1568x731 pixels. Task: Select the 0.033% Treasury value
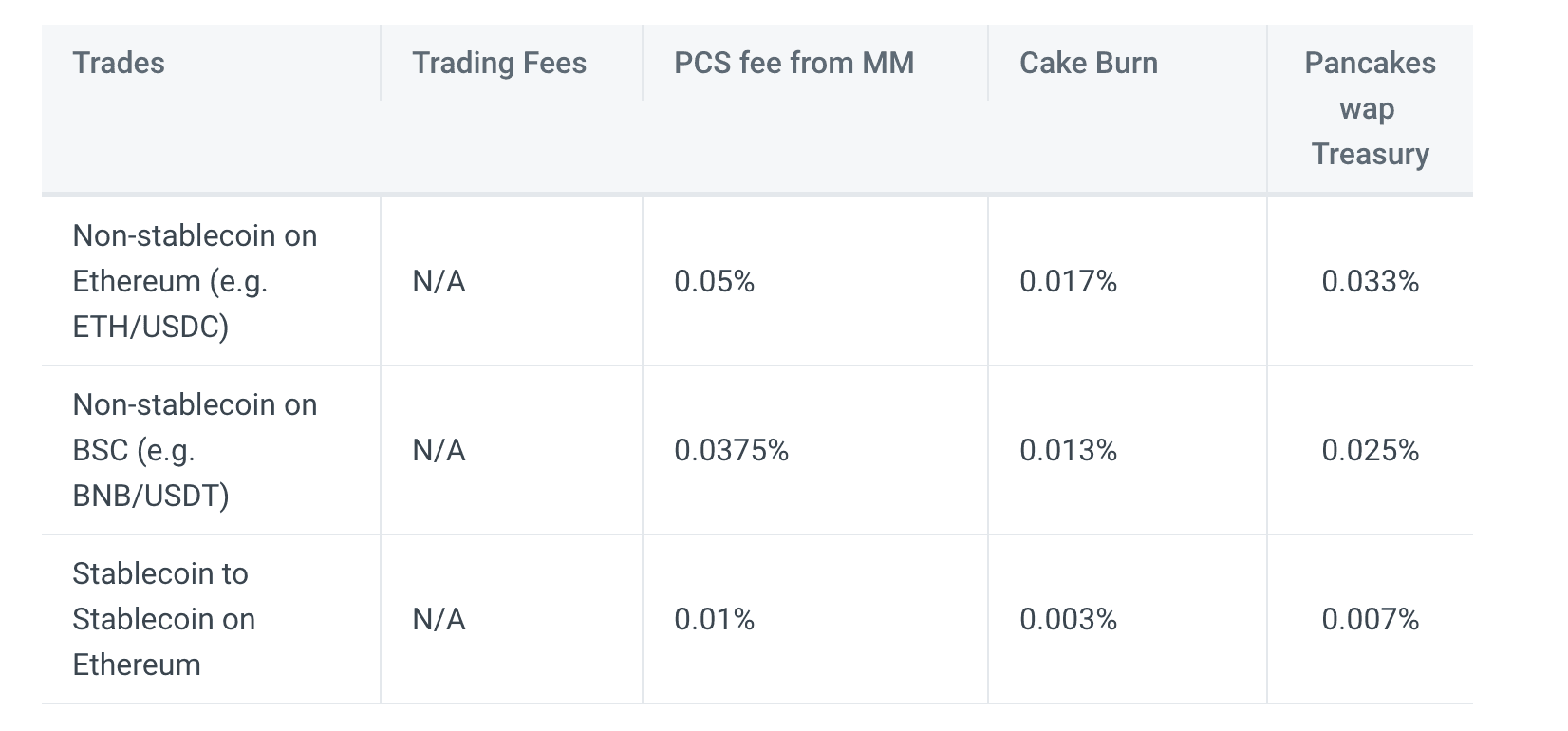1370,282
